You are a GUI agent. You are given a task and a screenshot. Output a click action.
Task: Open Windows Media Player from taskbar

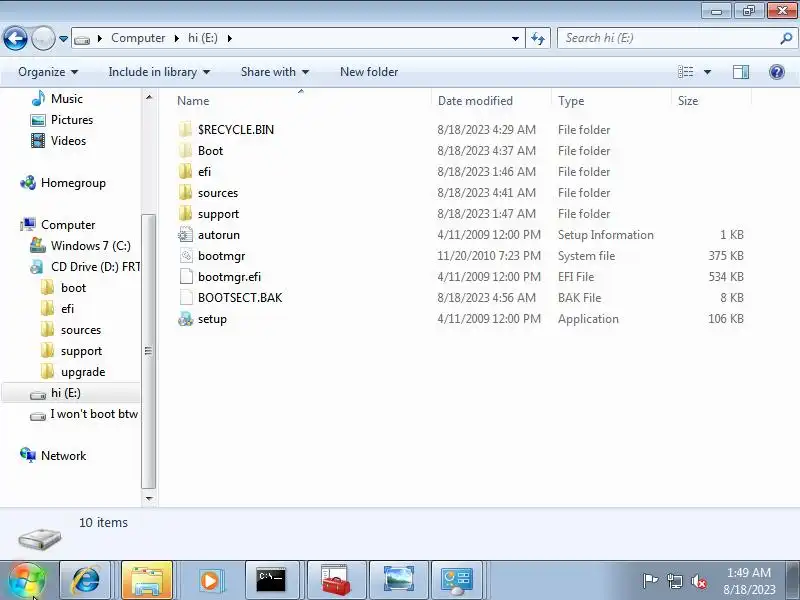click(210, 581)
